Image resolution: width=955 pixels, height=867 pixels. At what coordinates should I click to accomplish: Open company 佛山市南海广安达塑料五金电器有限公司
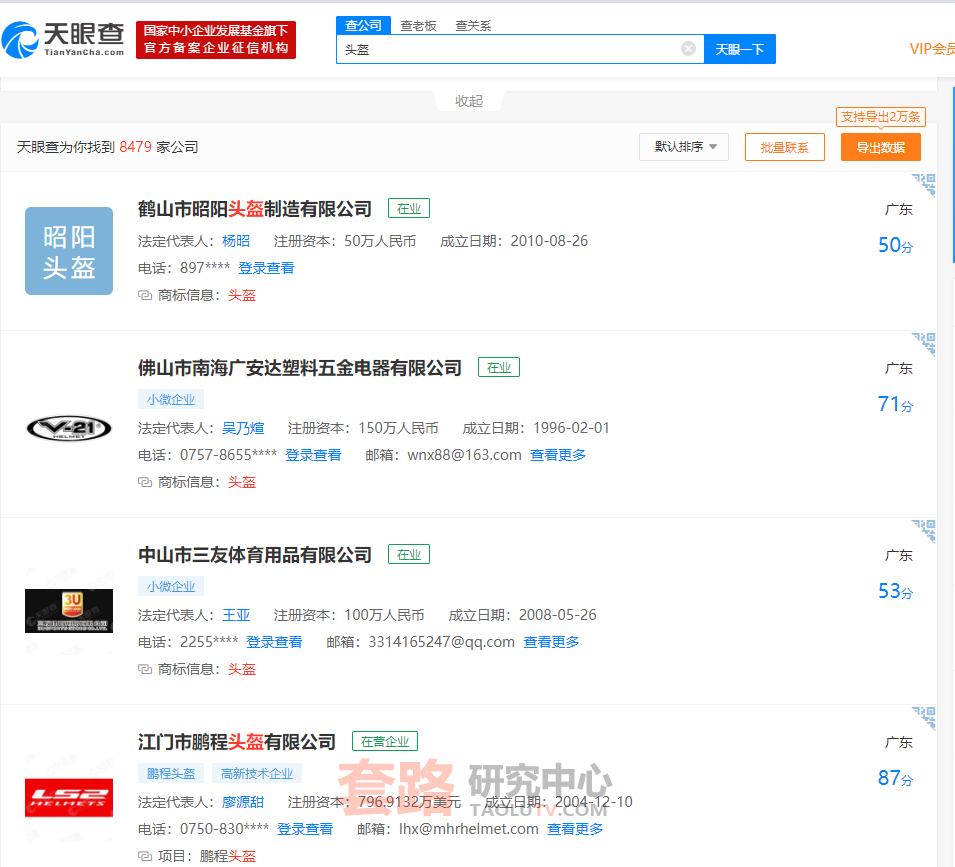point(300,368)
